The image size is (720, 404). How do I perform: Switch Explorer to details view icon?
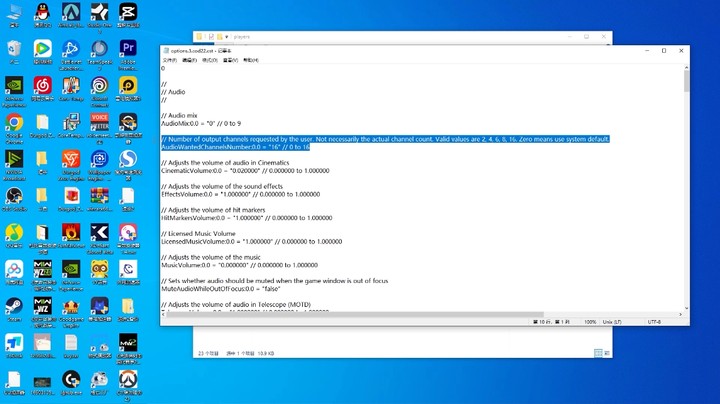click(598, 353)
